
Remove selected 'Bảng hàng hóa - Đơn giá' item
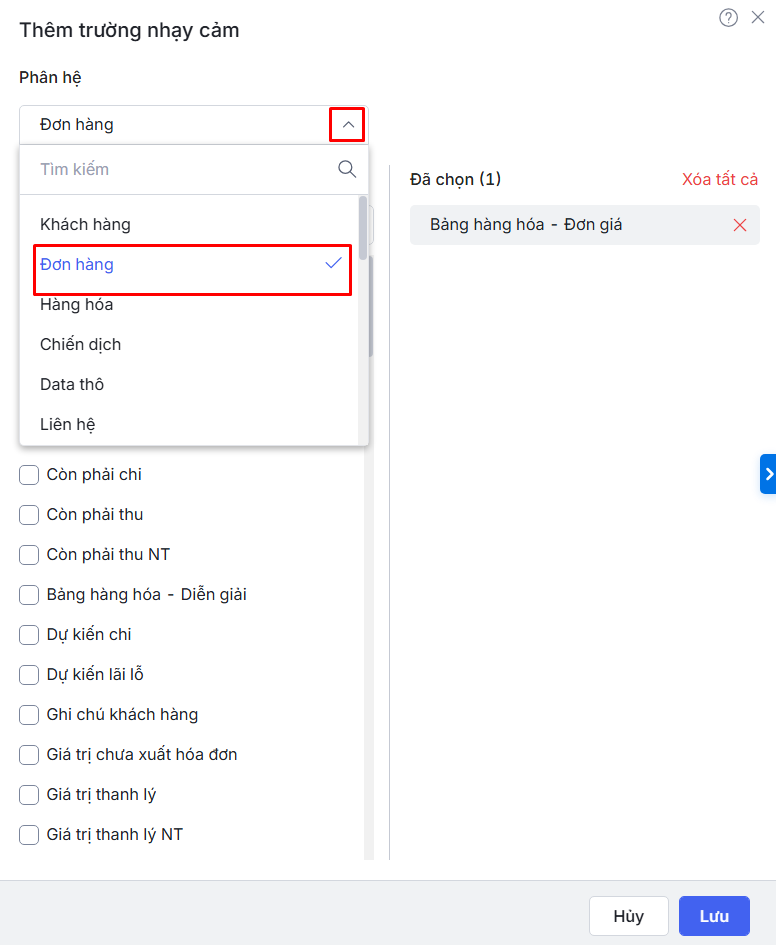[740, 225]
